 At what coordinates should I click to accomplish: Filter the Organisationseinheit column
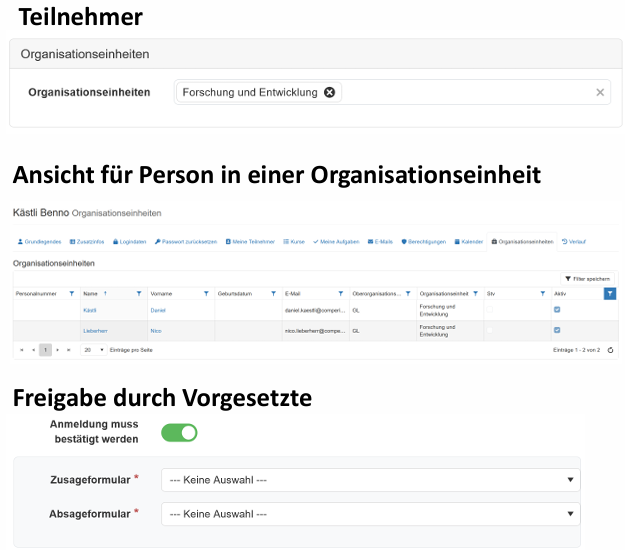[x=476, y=294]
